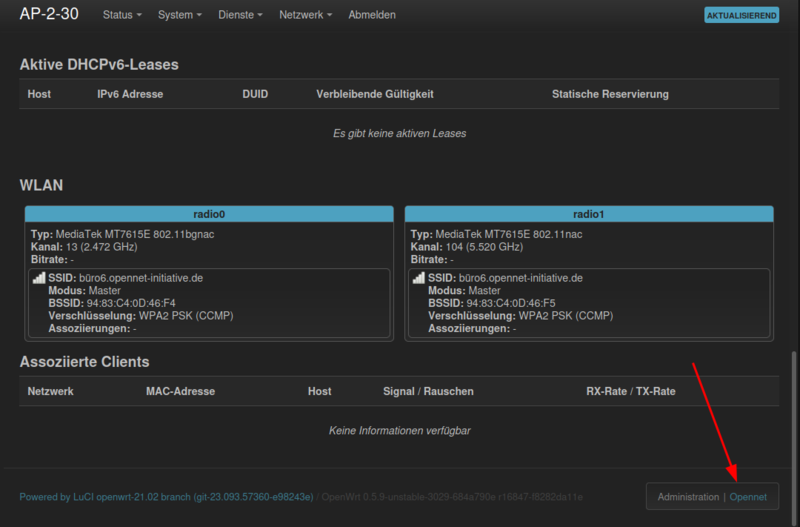Click the radio0 header bar
The height and width of the screenshot is (527, 800).
(x=209, y=214)
